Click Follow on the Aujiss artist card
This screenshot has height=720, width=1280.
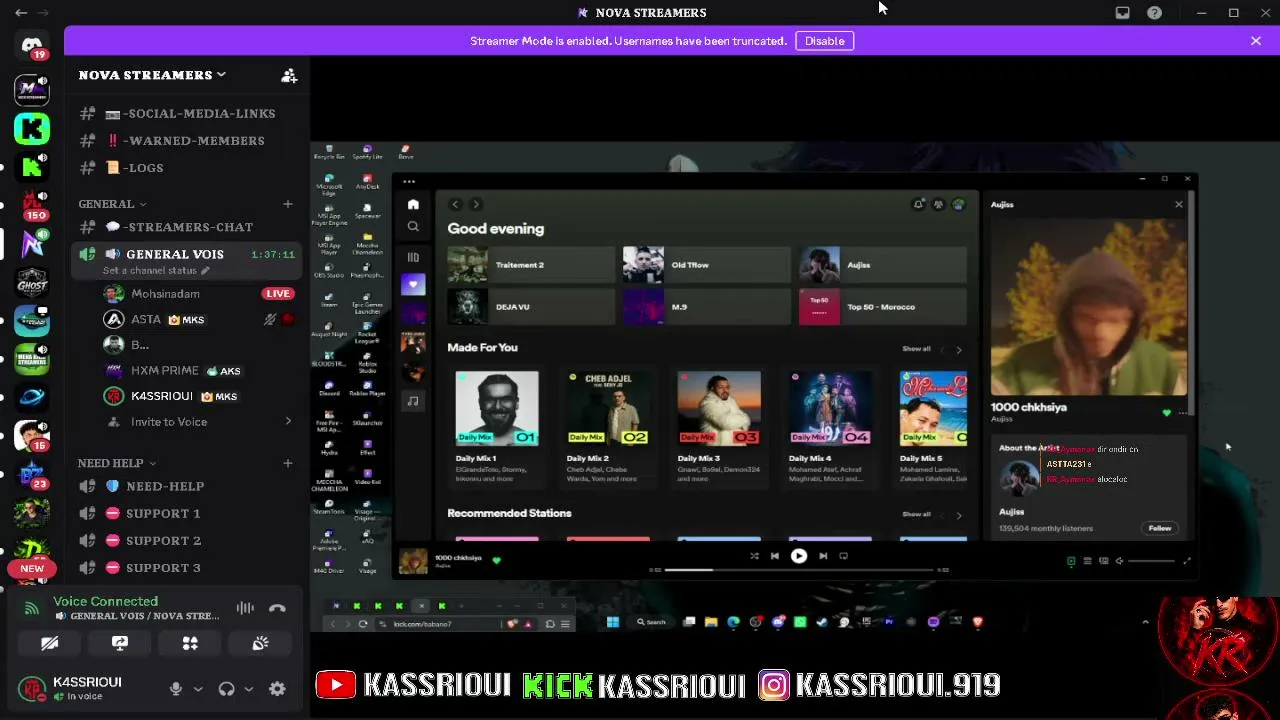click(1159, 528)
